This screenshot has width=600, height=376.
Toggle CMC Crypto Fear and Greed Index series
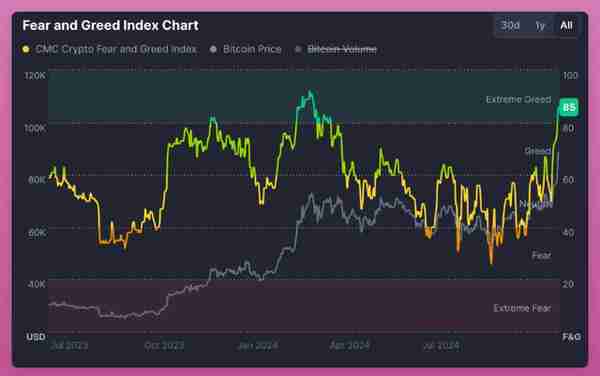116,49
